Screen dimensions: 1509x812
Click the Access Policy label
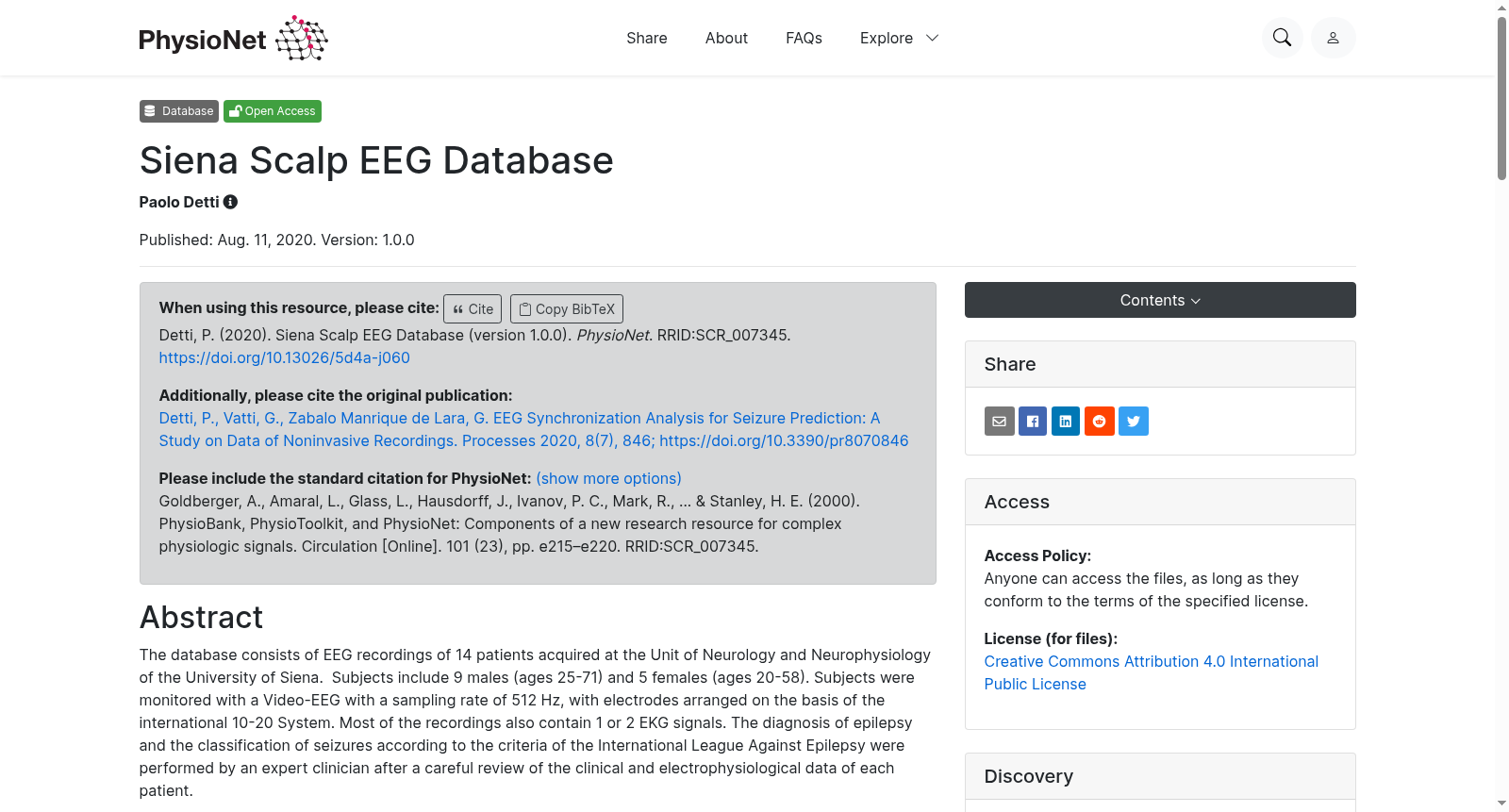(1037, 555)
